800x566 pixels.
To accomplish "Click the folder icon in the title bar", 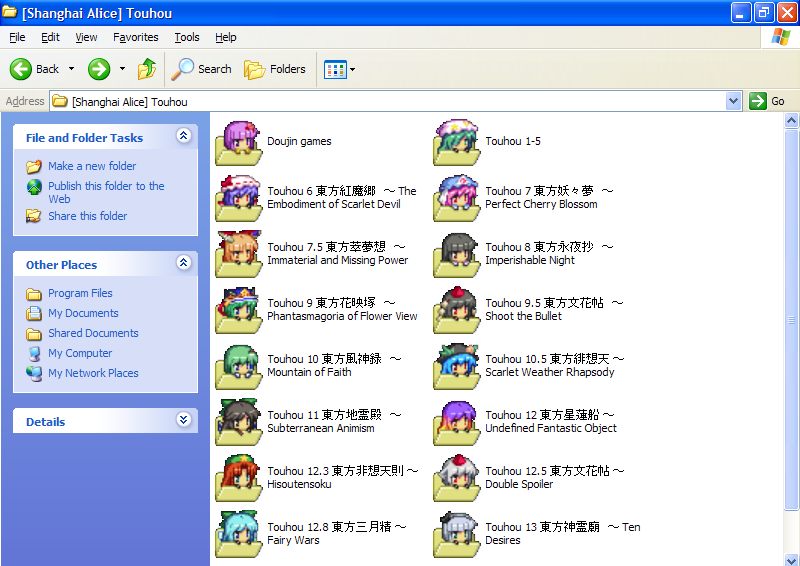I will (x=10, y=12).
